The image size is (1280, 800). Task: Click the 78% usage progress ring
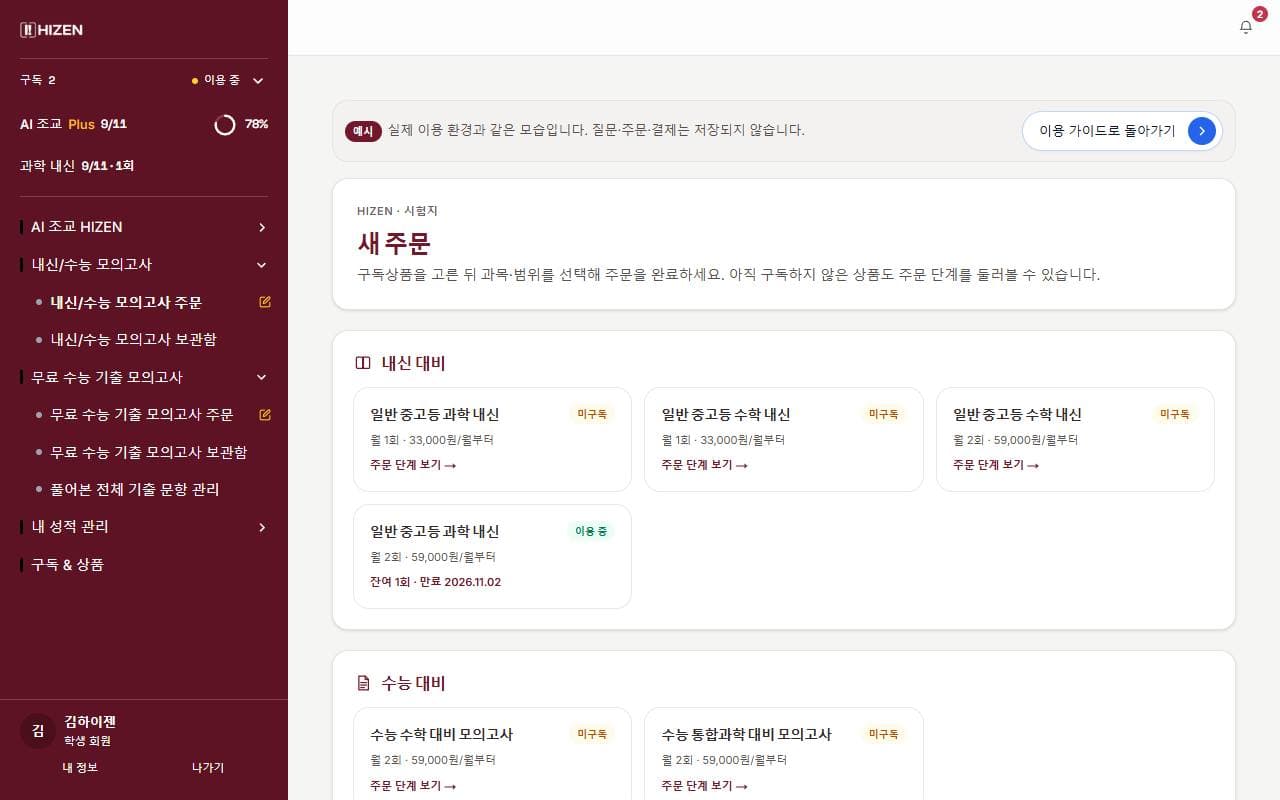pos(225,124)
